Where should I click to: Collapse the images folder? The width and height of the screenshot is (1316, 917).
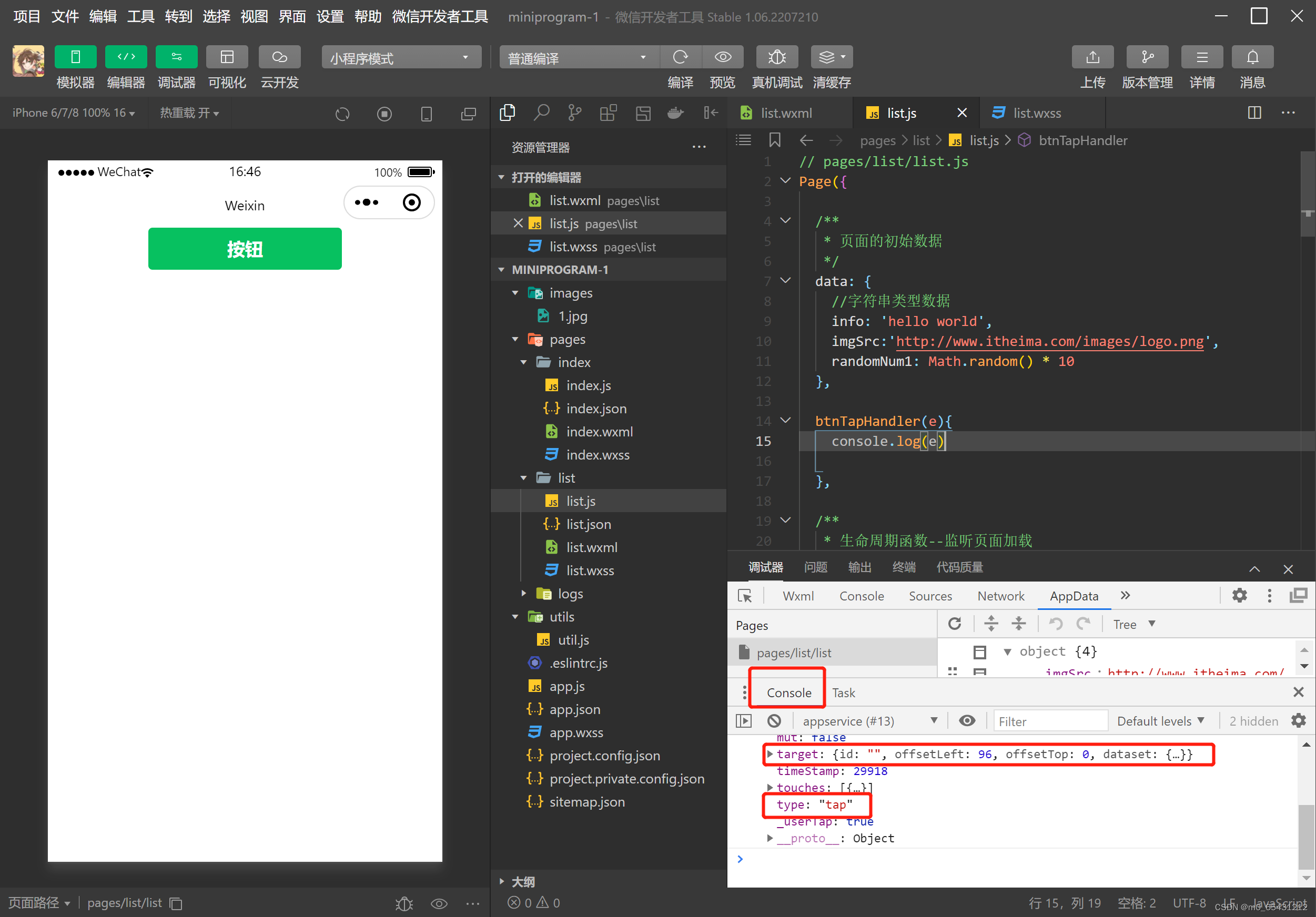point(515,293)
